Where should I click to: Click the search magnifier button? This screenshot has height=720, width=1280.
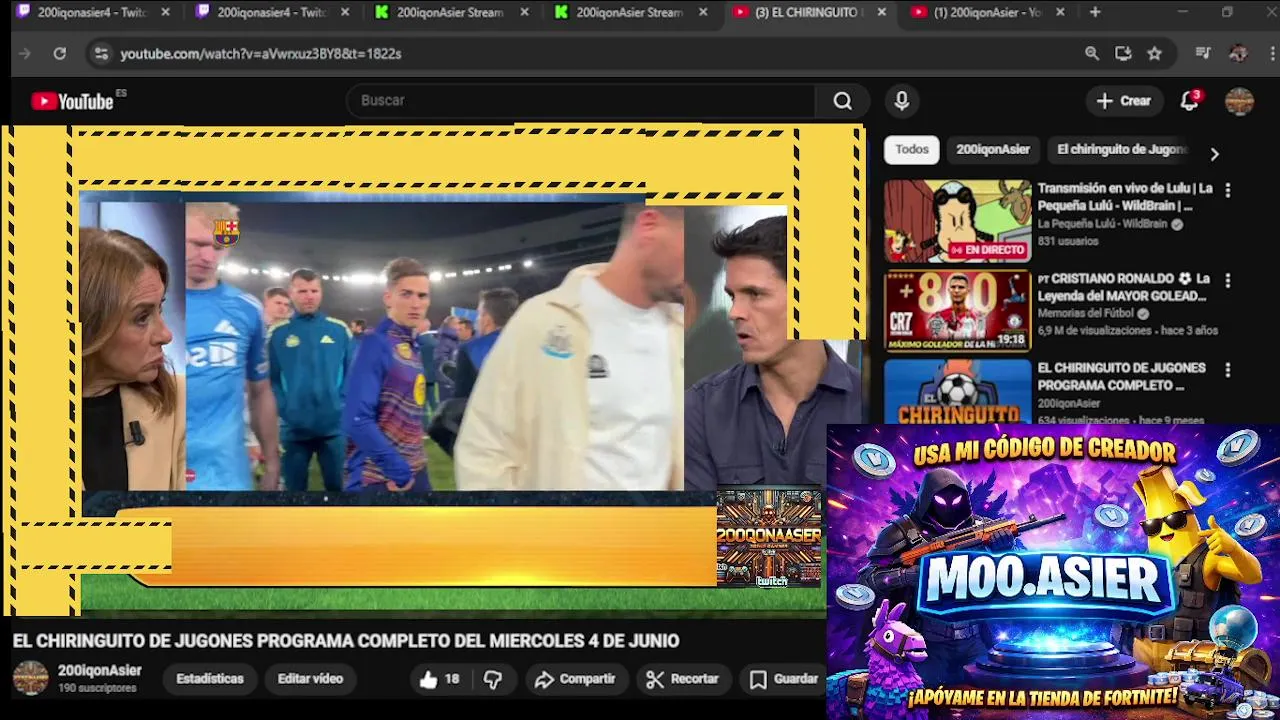843,101
